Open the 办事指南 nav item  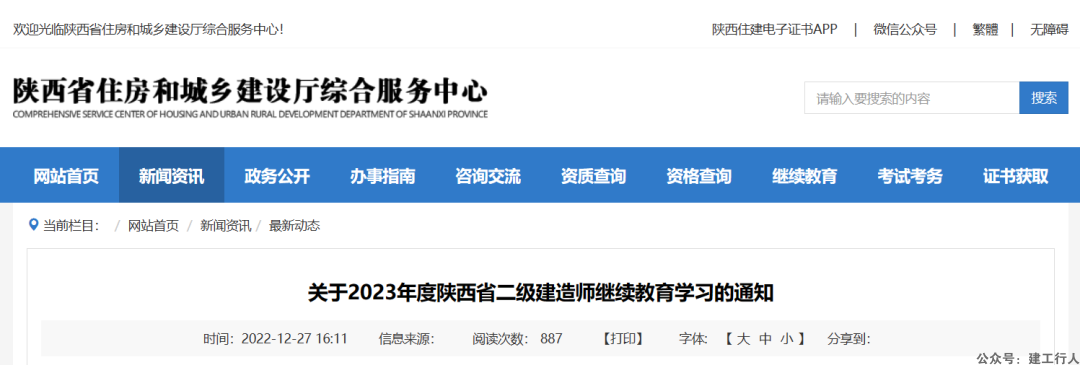[x=382, y=176]
